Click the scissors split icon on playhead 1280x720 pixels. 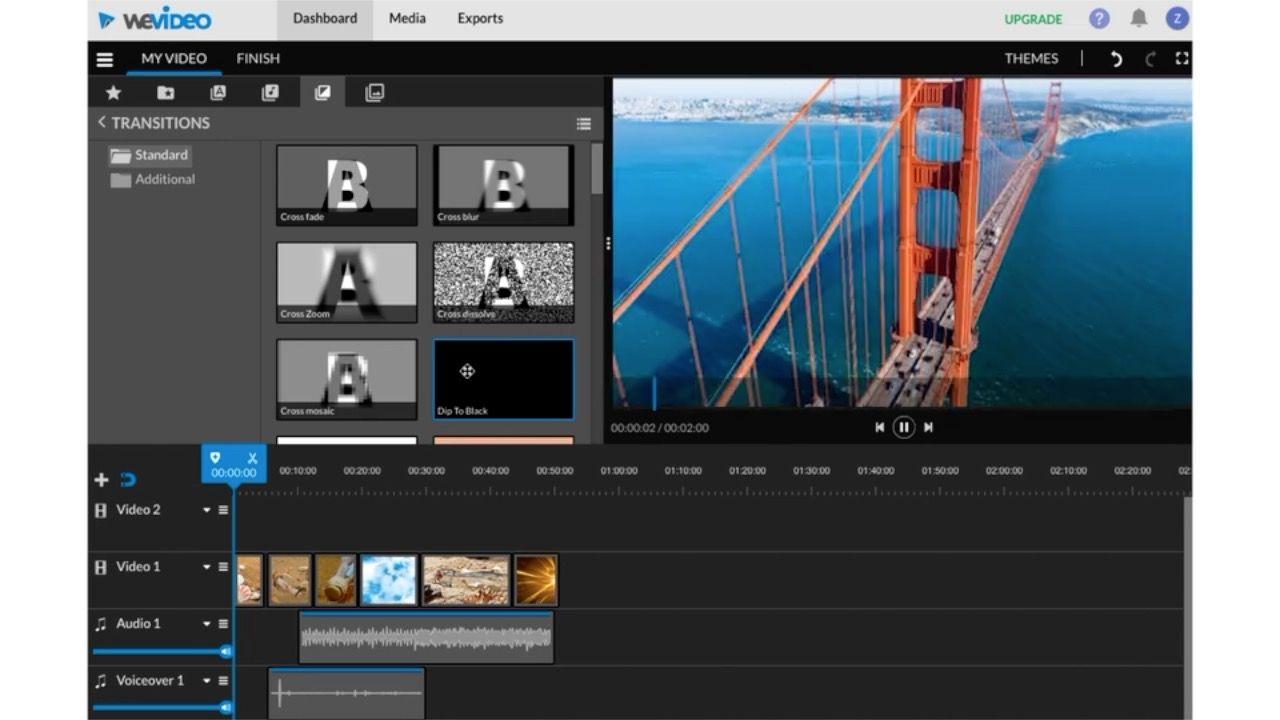pos(252,458)
